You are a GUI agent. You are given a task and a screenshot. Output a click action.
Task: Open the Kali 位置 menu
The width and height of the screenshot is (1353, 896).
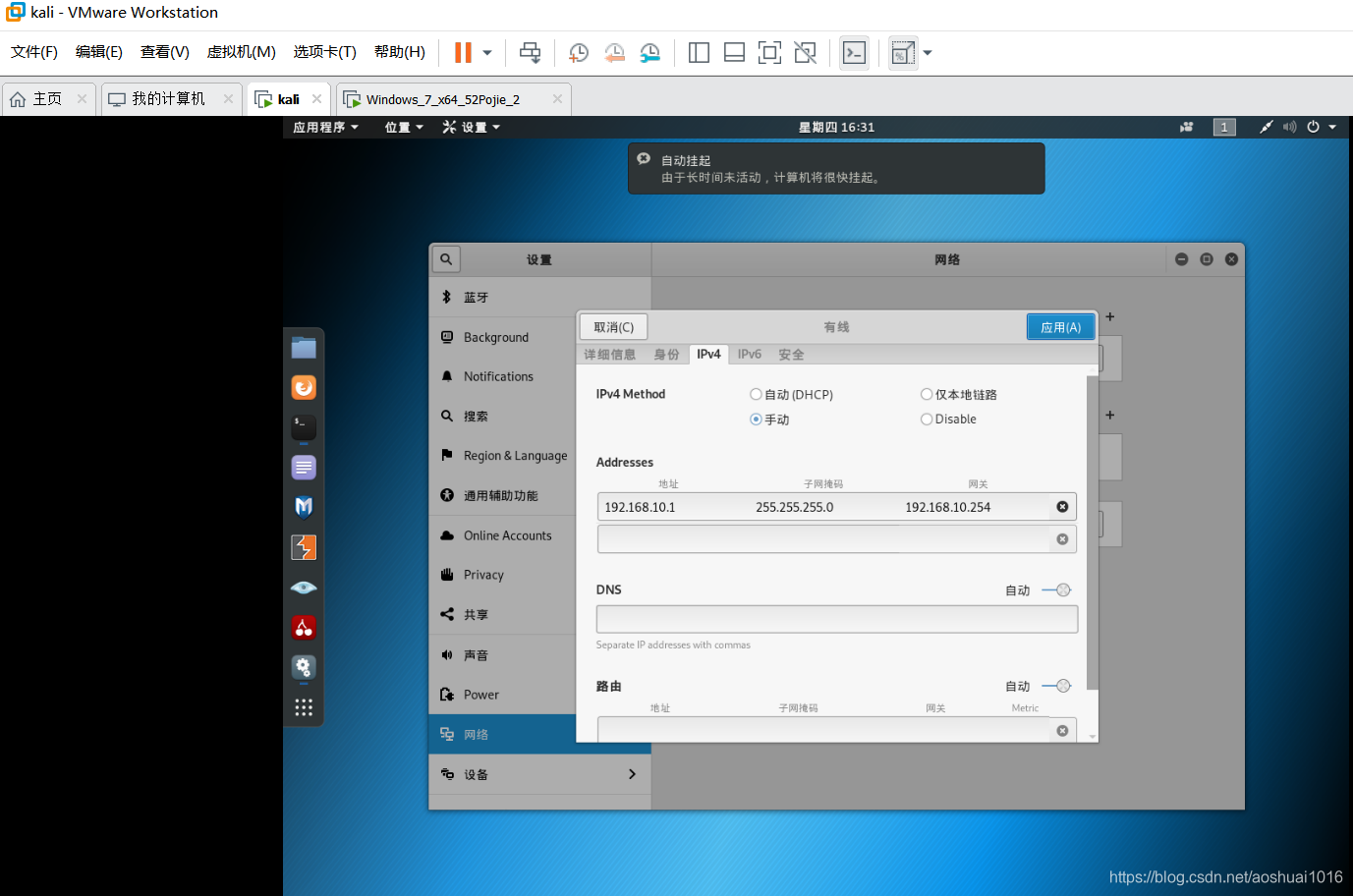click(x=404, y=127)
